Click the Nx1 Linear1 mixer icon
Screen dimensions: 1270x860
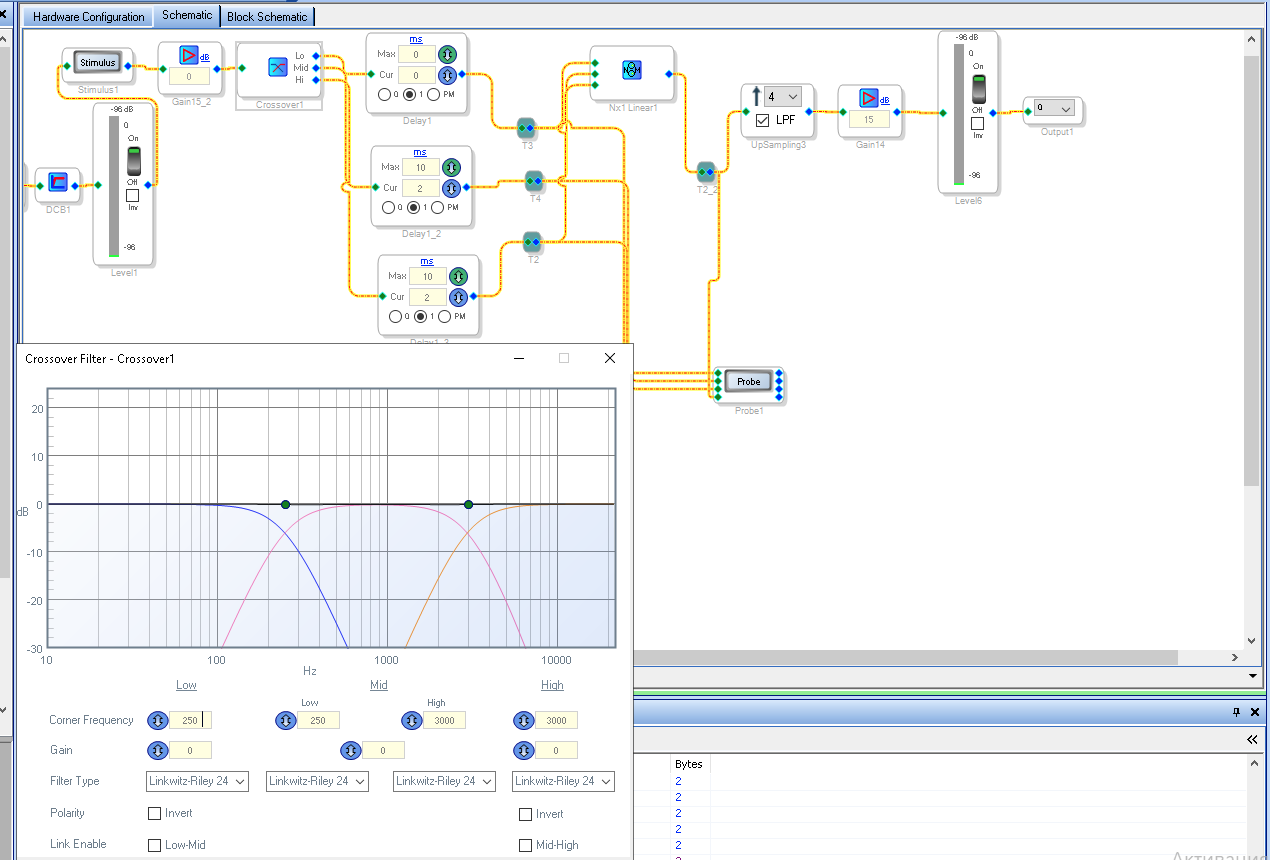pos(632,70)
